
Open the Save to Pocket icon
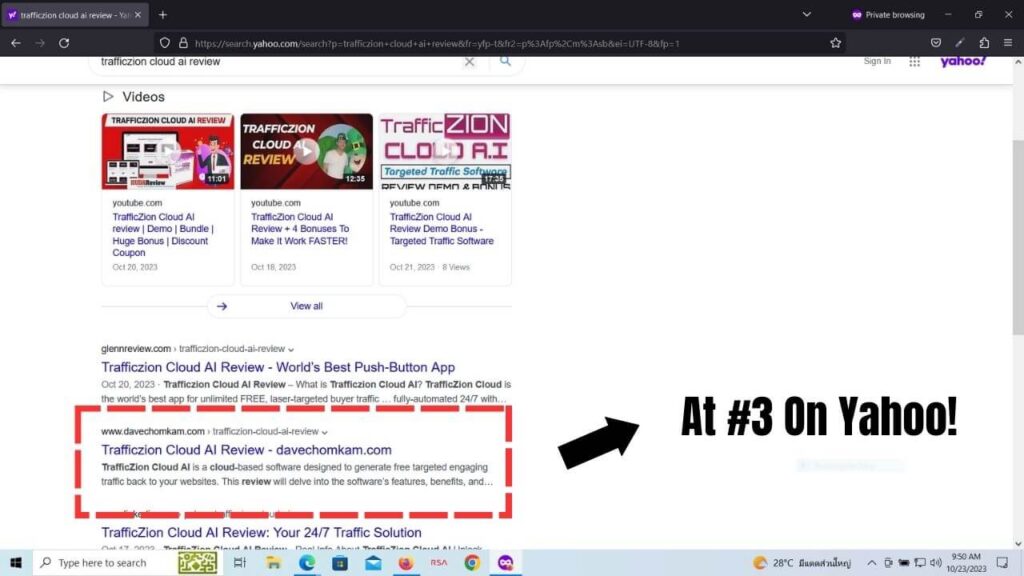click(936, 43)
